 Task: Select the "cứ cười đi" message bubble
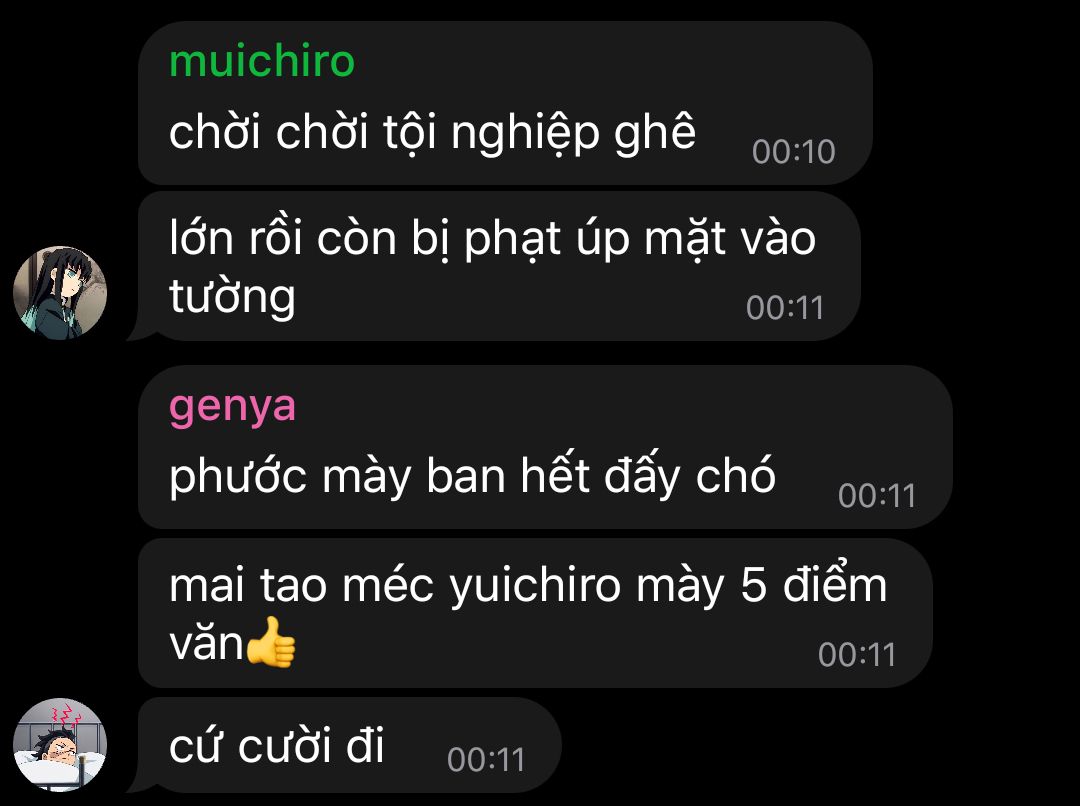[349, 745]
